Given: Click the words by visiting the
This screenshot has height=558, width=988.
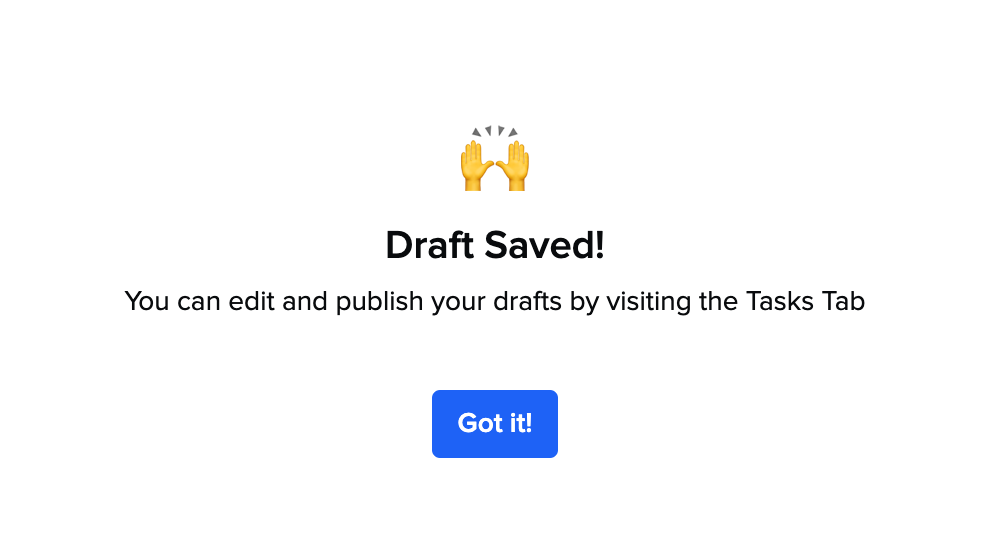Looking at the screenshot, I should [x=654, y=302].
